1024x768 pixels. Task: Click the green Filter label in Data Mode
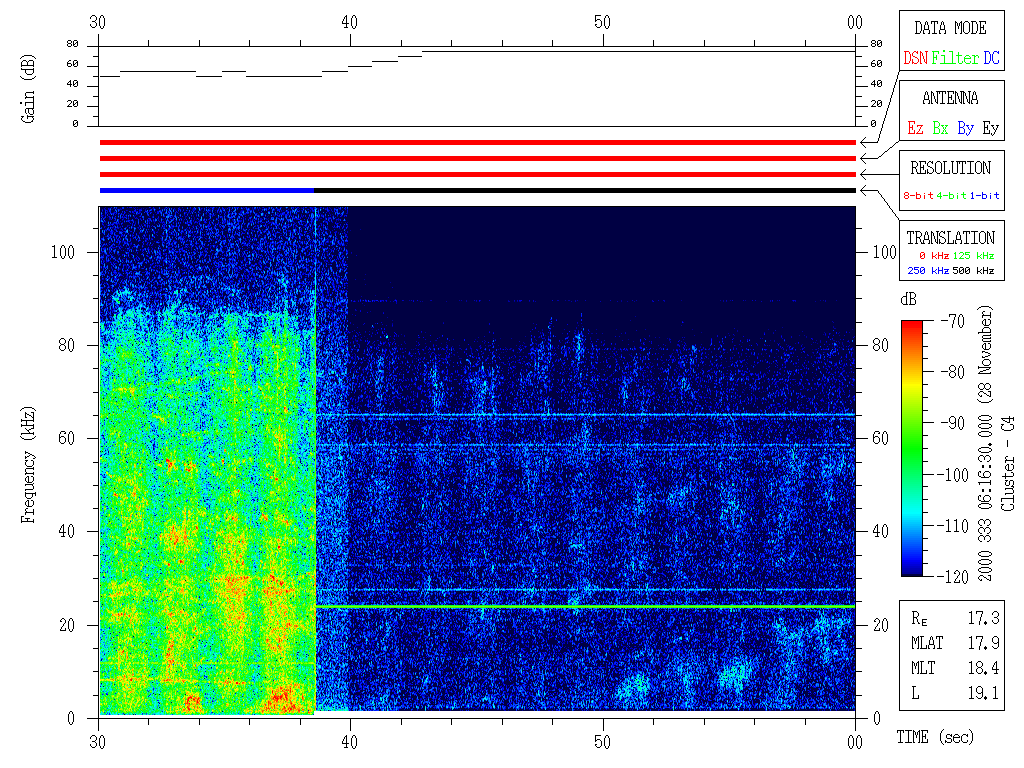point(955,59)
